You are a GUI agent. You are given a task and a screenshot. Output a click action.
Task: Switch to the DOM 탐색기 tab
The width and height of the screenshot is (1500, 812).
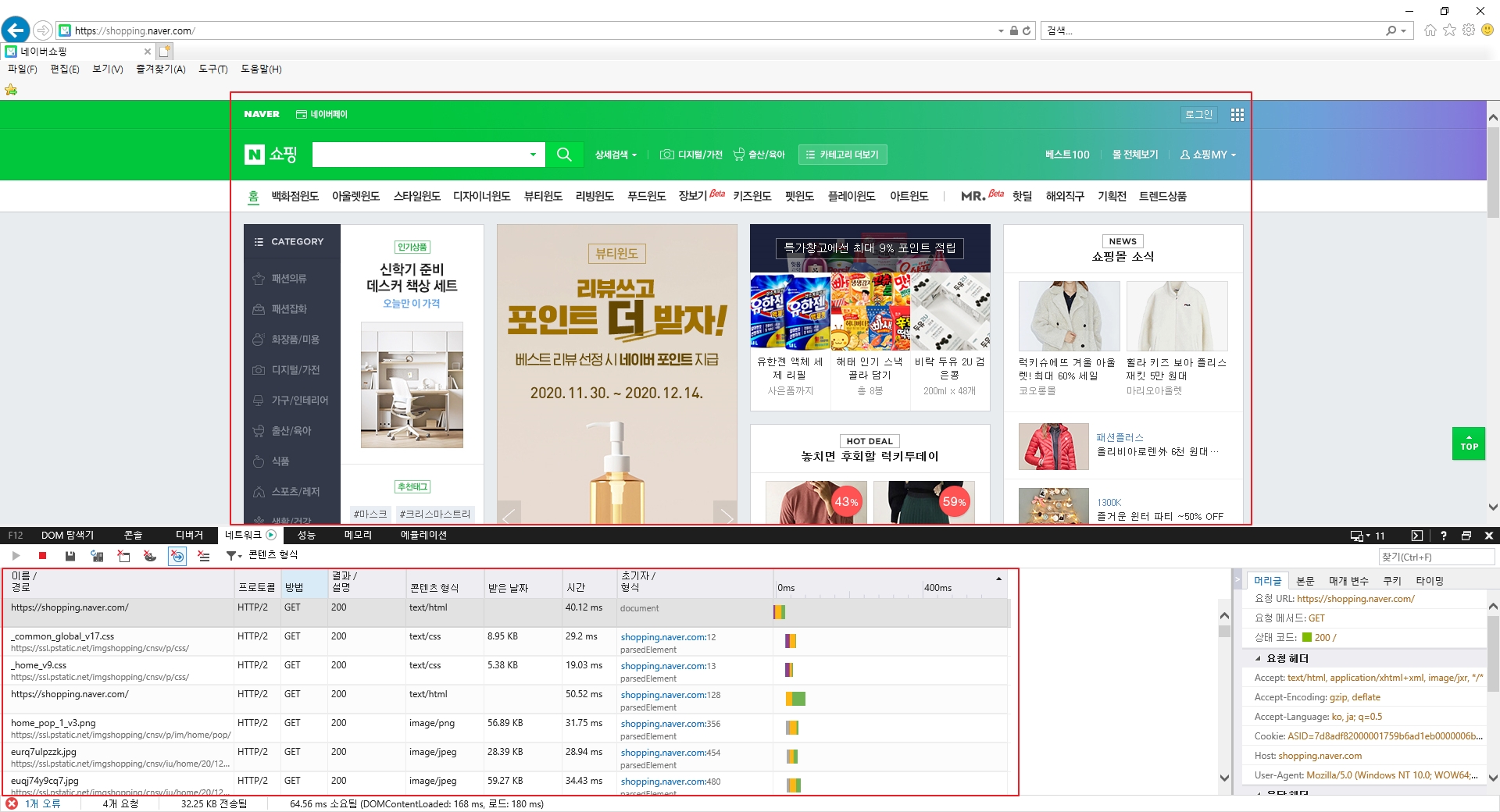point(67,536)
